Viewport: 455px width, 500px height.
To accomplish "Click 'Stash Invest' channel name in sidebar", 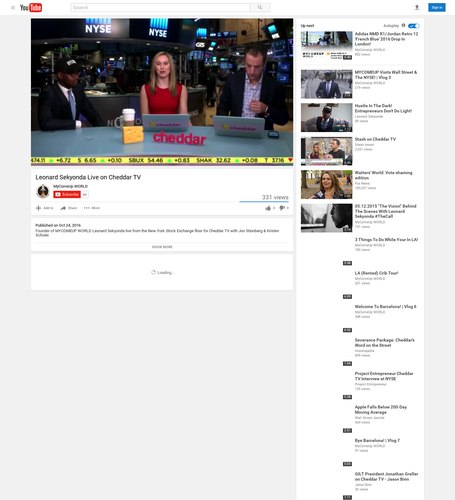I will [364, 145].
